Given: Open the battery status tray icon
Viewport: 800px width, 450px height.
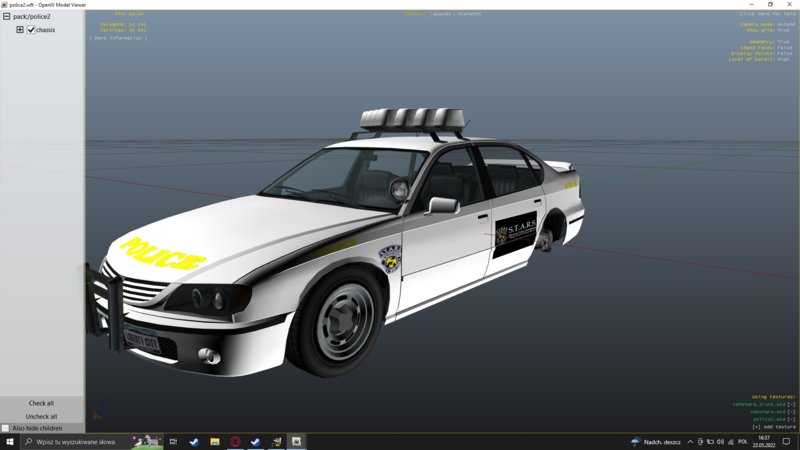Looking at the screenshot, I should [x=710, y=442].
